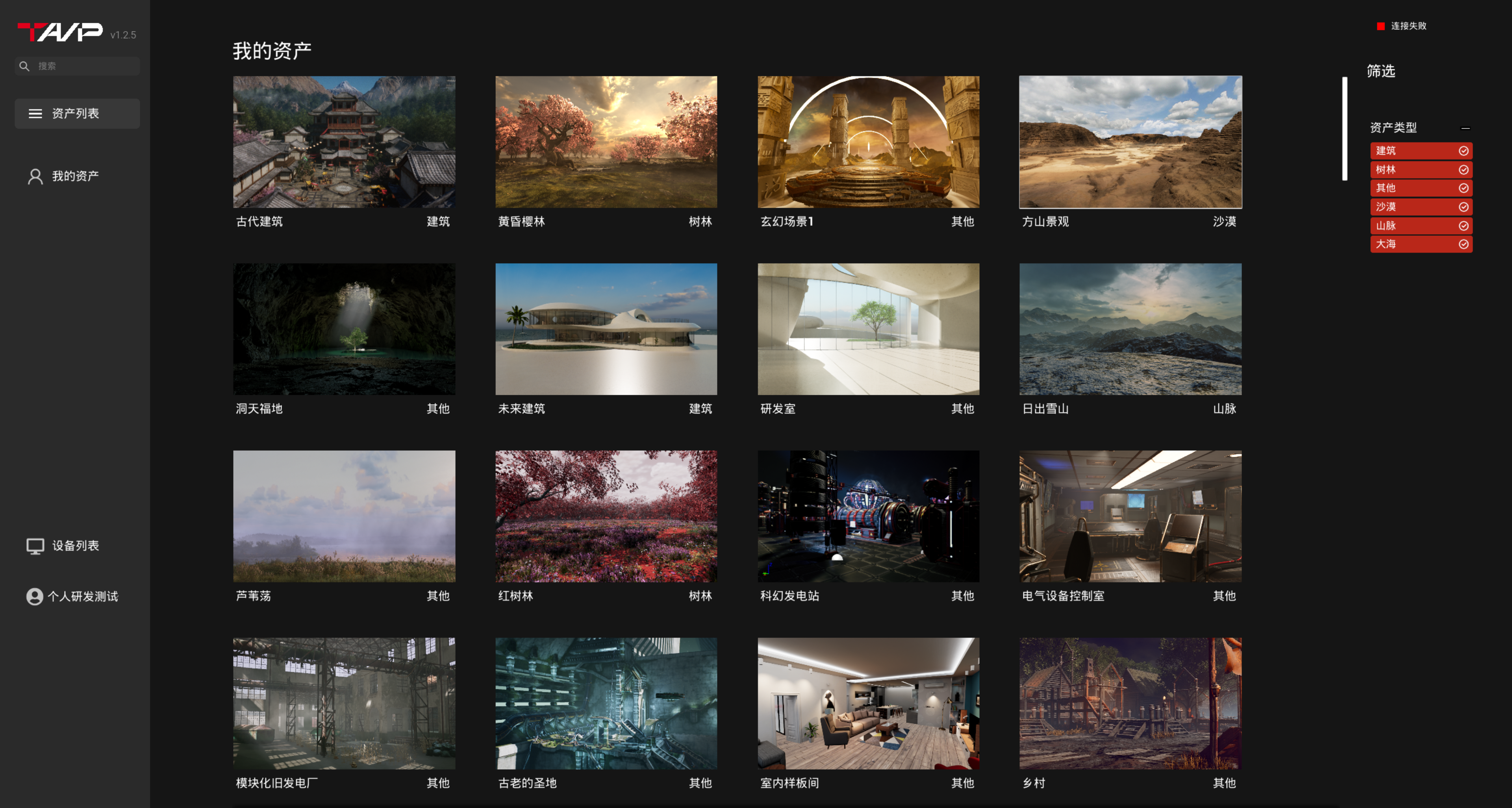Toggle the 其他 filter checkmark
The height and width of the screenshot is (808, 1512).
(x=1463, y=189)
